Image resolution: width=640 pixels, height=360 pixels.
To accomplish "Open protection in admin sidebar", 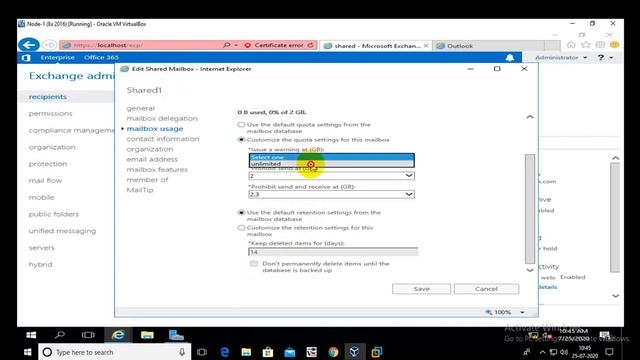I will [48, 164].
